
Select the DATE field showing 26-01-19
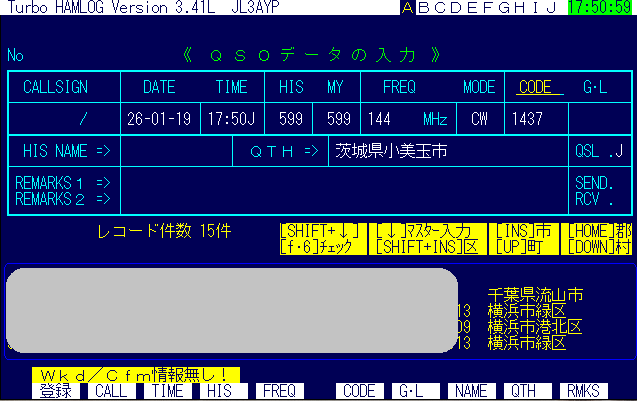click(158, 119)
